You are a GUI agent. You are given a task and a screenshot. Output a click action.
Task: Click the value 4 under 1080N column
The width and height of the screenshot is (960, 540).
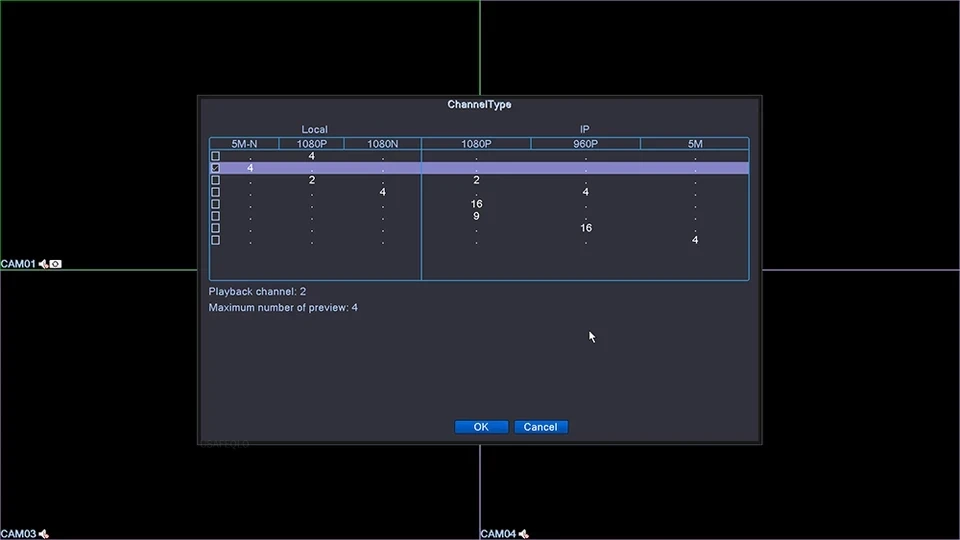383,192
